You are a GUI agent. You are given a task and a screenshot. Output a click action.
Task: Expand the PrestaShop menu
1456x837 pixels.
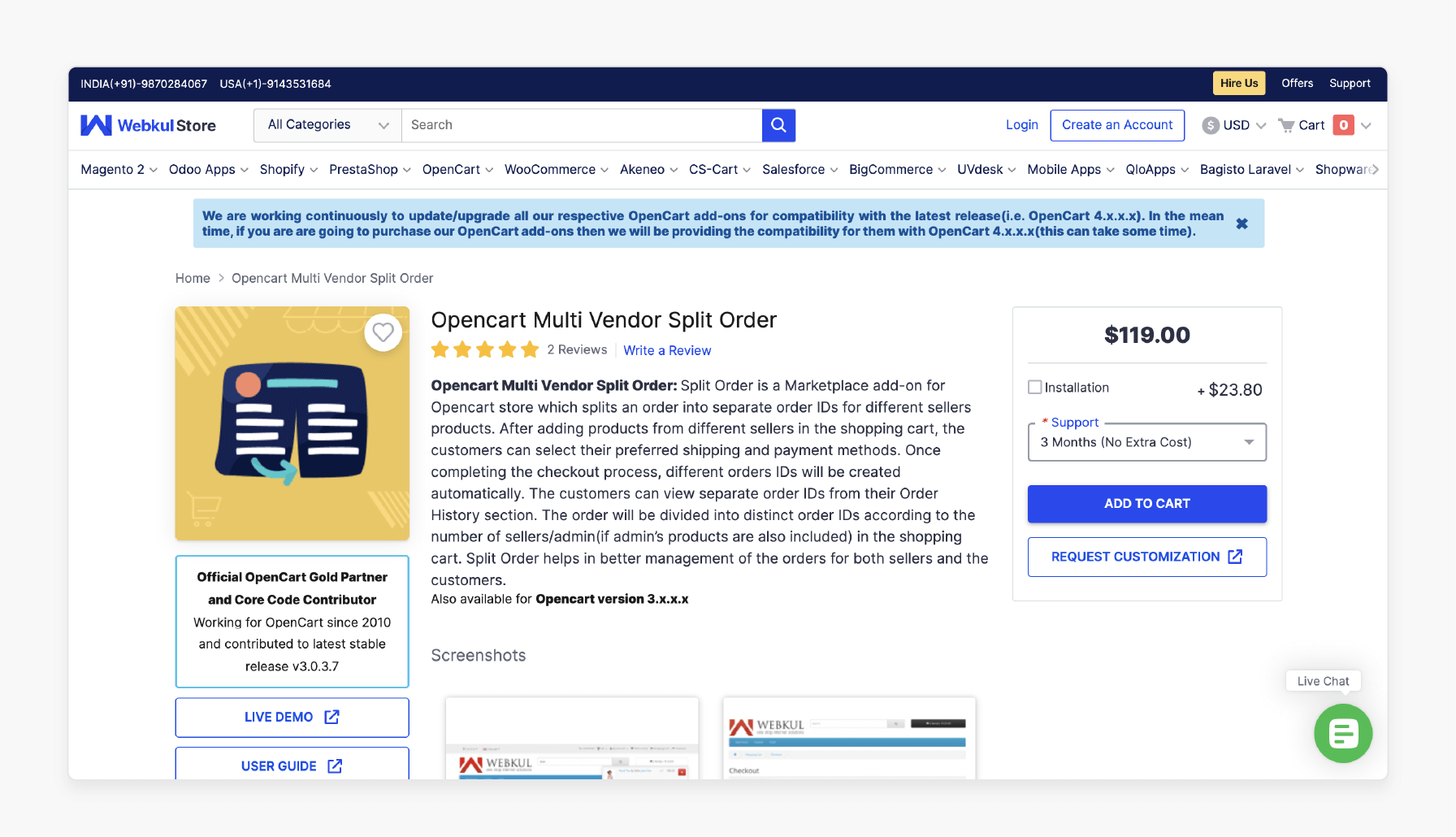click(370, 170)
